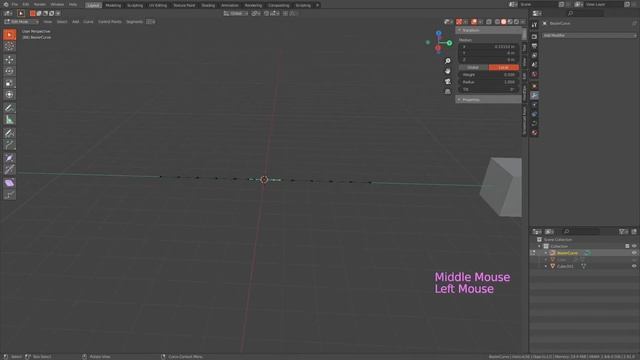Open the Modifier properties wrench tab
The width and height of the screenshot is (640, 360).
[x=534, y=96]
